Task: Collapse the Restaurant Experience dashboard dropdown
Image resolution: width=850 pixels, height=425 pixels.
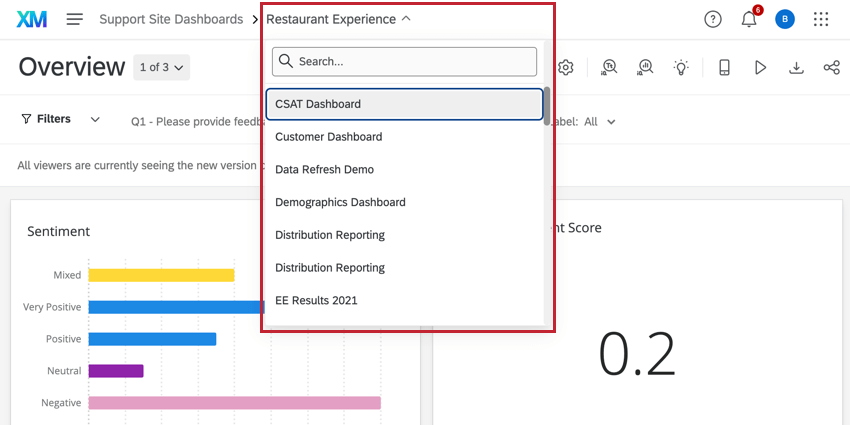Action: coord(406,20)
